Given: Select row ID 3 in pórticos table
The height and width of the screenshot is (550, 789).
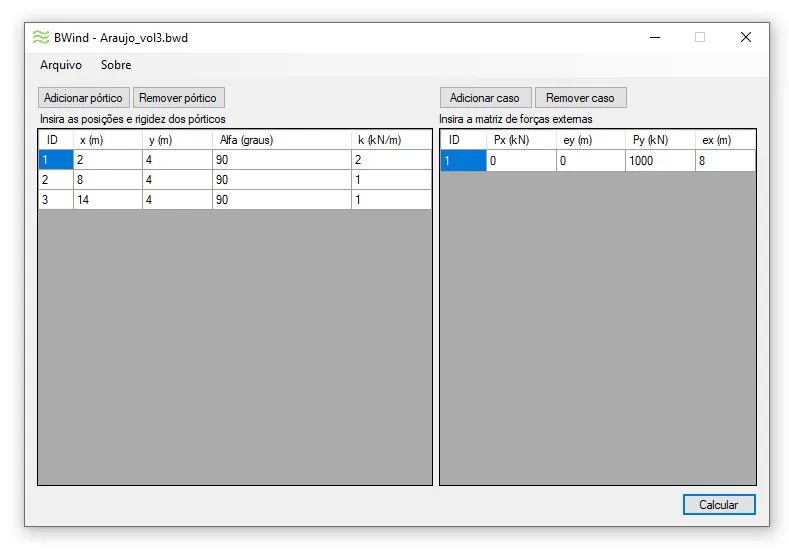Looking at the screenshot, I should click(x=55, y=200).
